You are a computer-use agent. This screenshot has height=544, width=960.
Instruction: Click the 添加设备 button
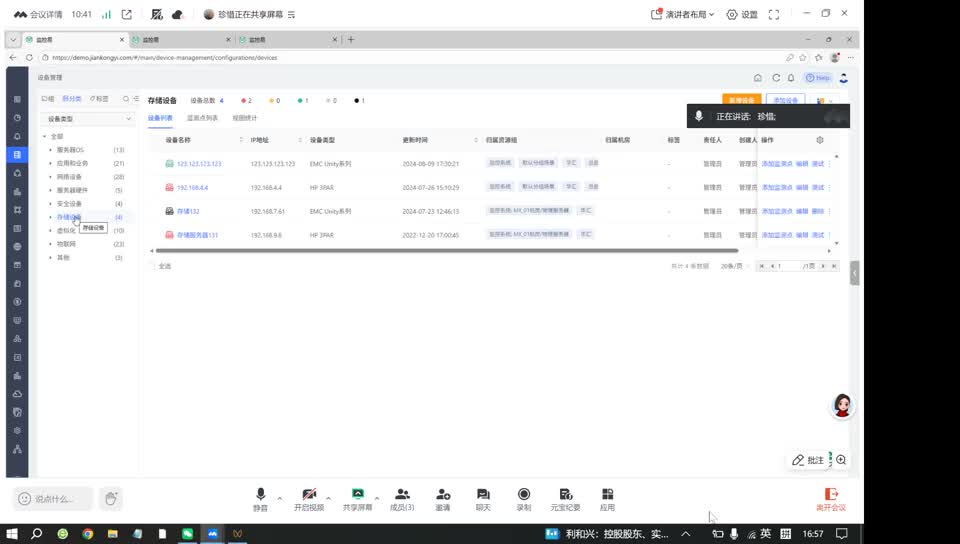click(x=785, y=101)
